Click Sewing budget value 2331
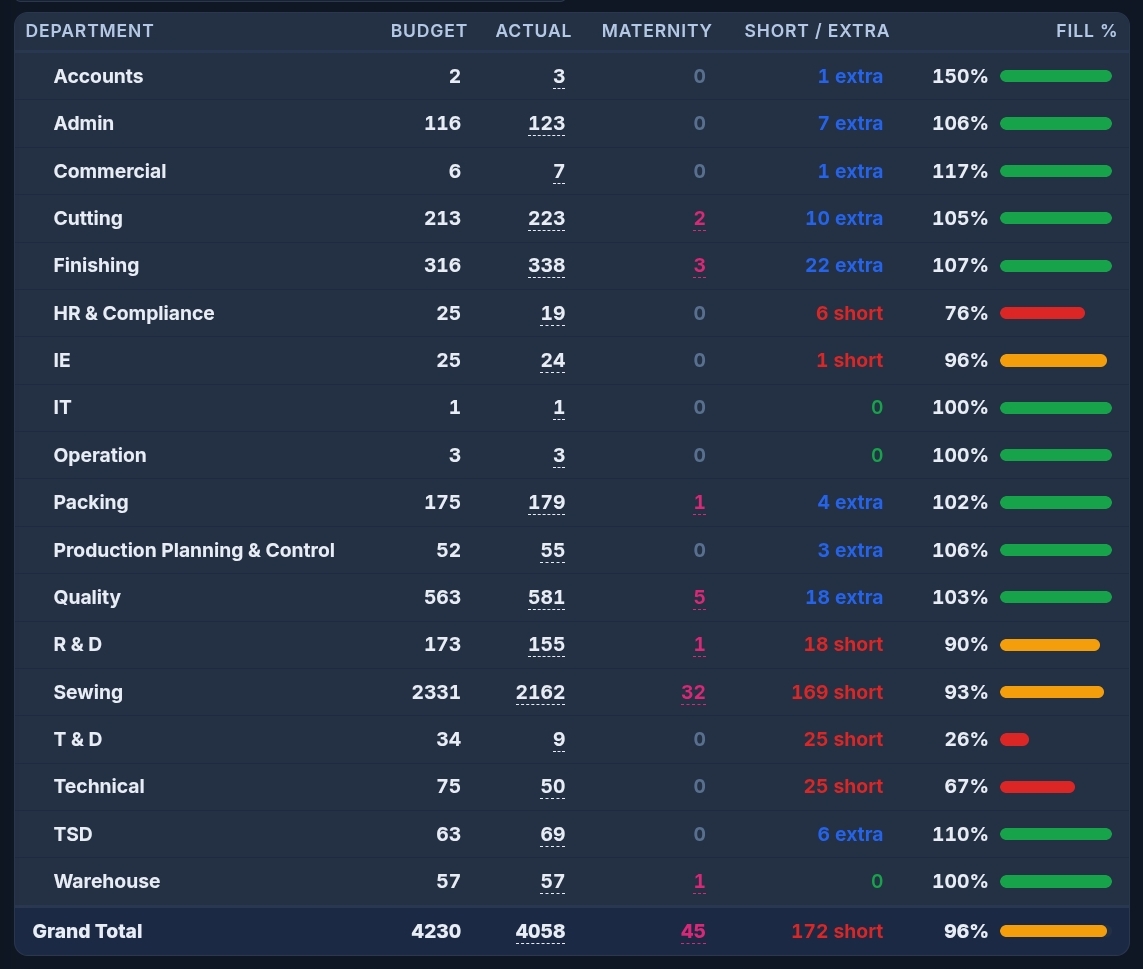The height and width of the screenshot is (969, 1143). (x=436, y=692)
